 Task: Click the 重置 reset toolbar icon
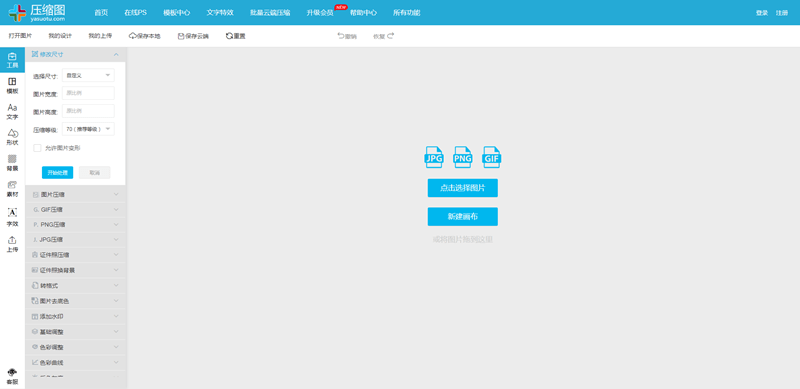(236, 36)
